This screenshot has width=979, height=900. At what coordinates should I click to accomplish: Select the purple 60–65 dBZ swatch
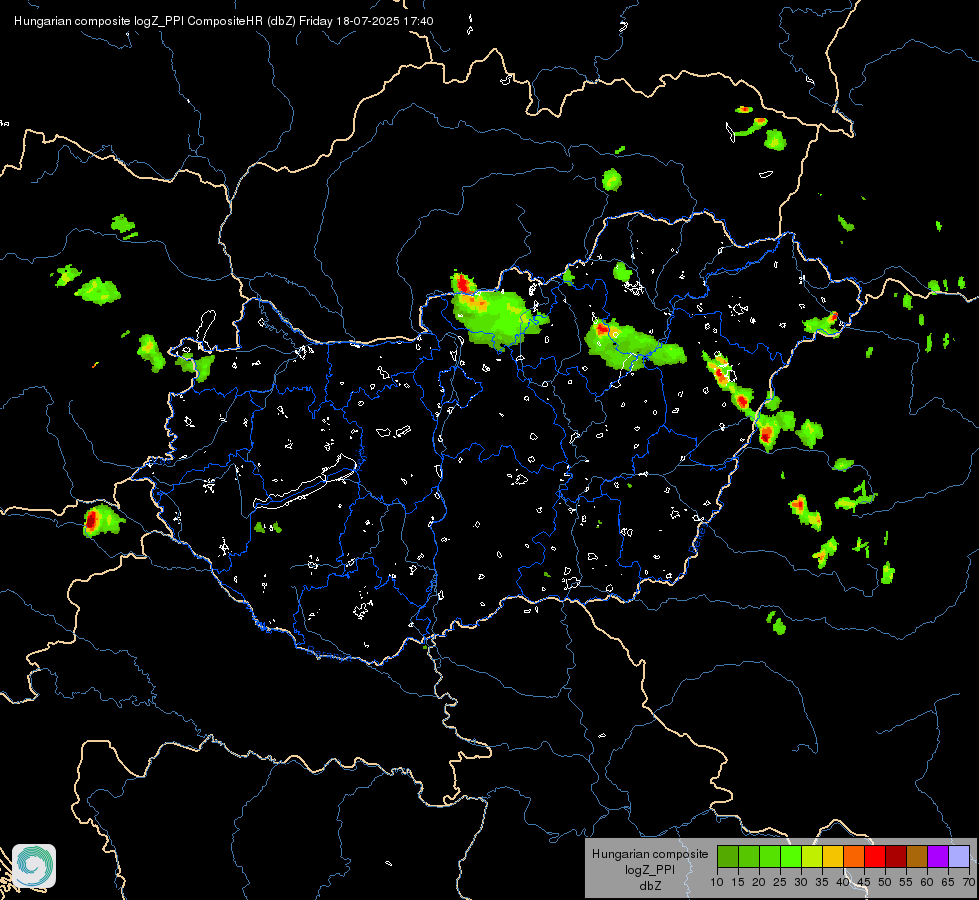[x=938, y=856]
